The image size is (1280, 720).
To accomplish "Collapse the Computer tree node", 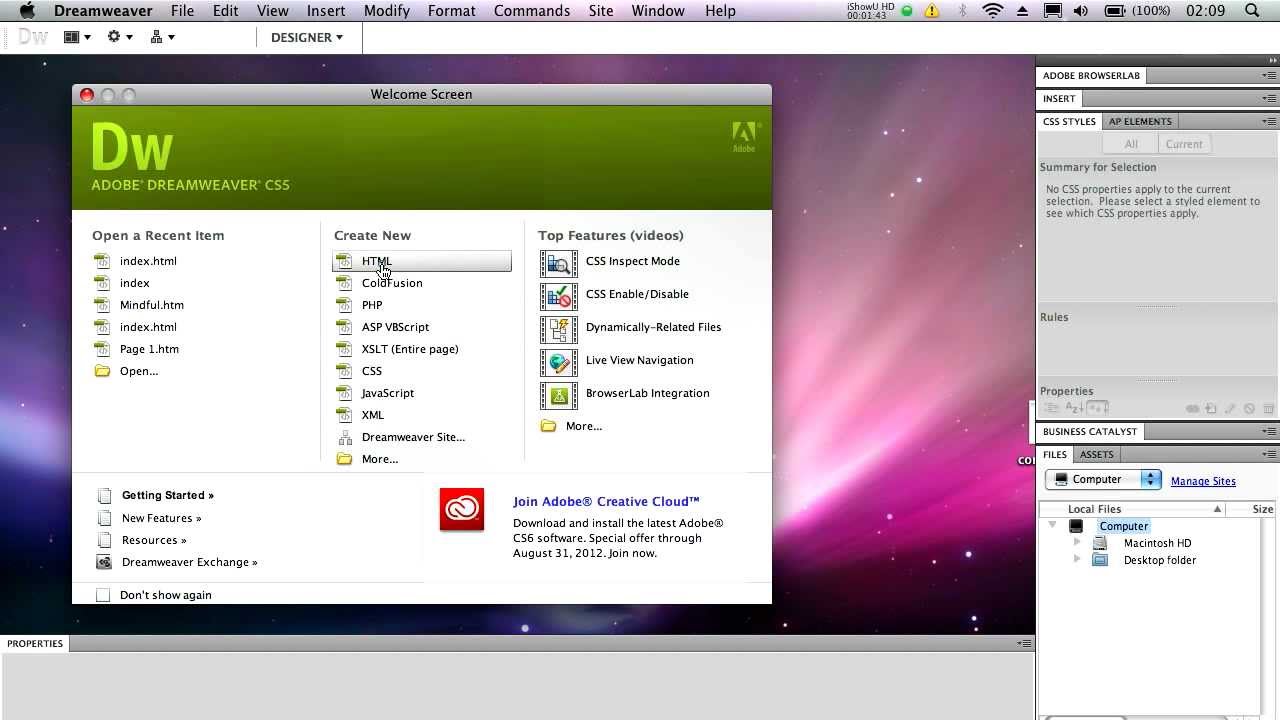I will coord(1052,525).
